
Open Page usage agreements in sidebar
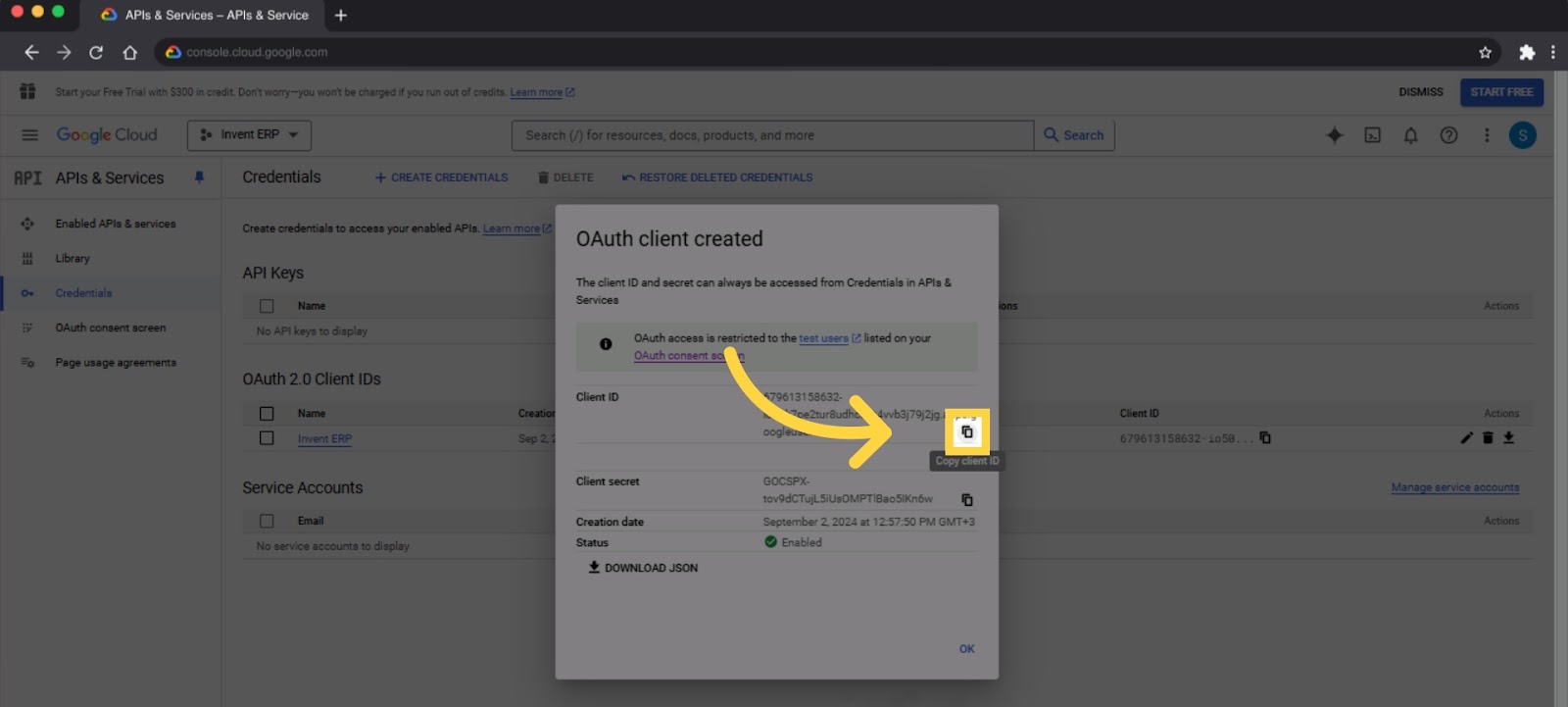point(111,363)
